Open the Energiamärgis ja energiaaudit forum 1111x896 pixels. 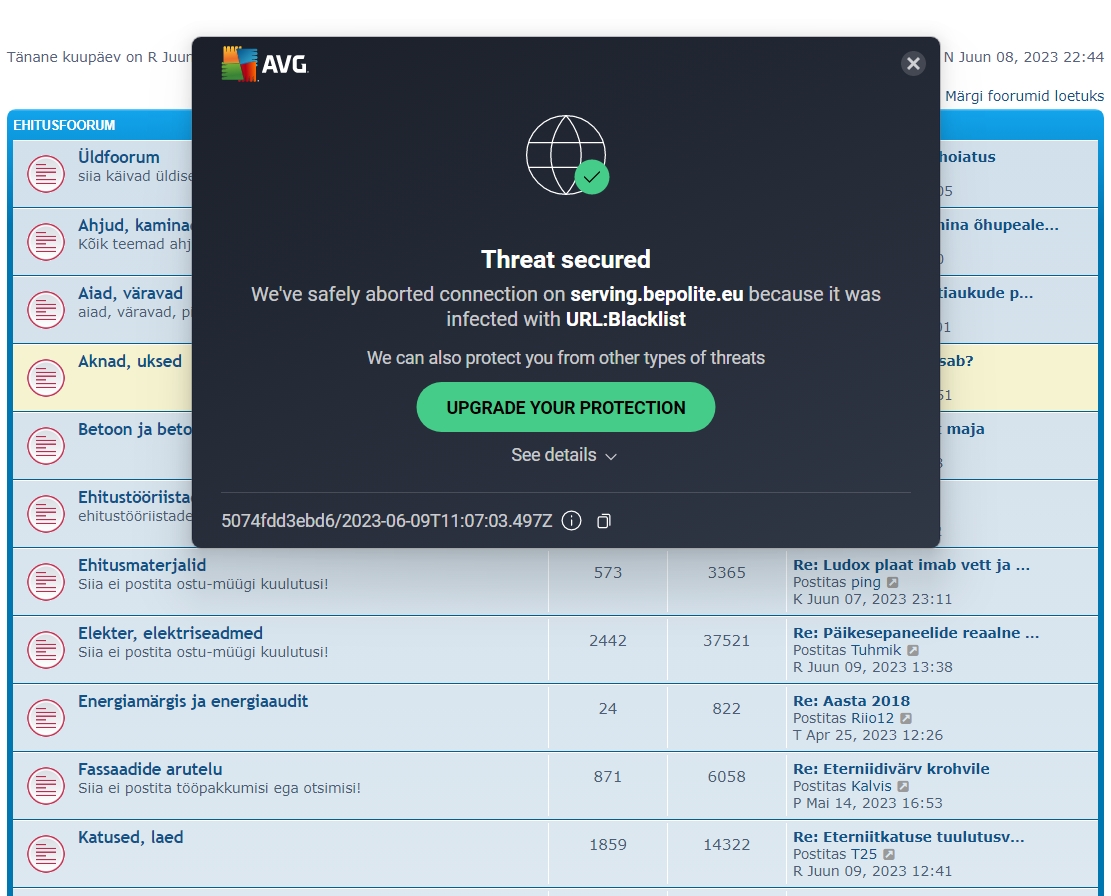pos(193,701)
